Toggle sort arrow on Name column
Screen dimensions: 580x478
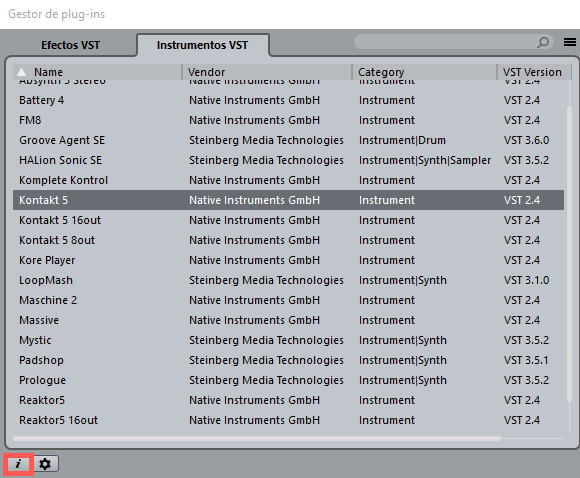click(x=22, y=72)
